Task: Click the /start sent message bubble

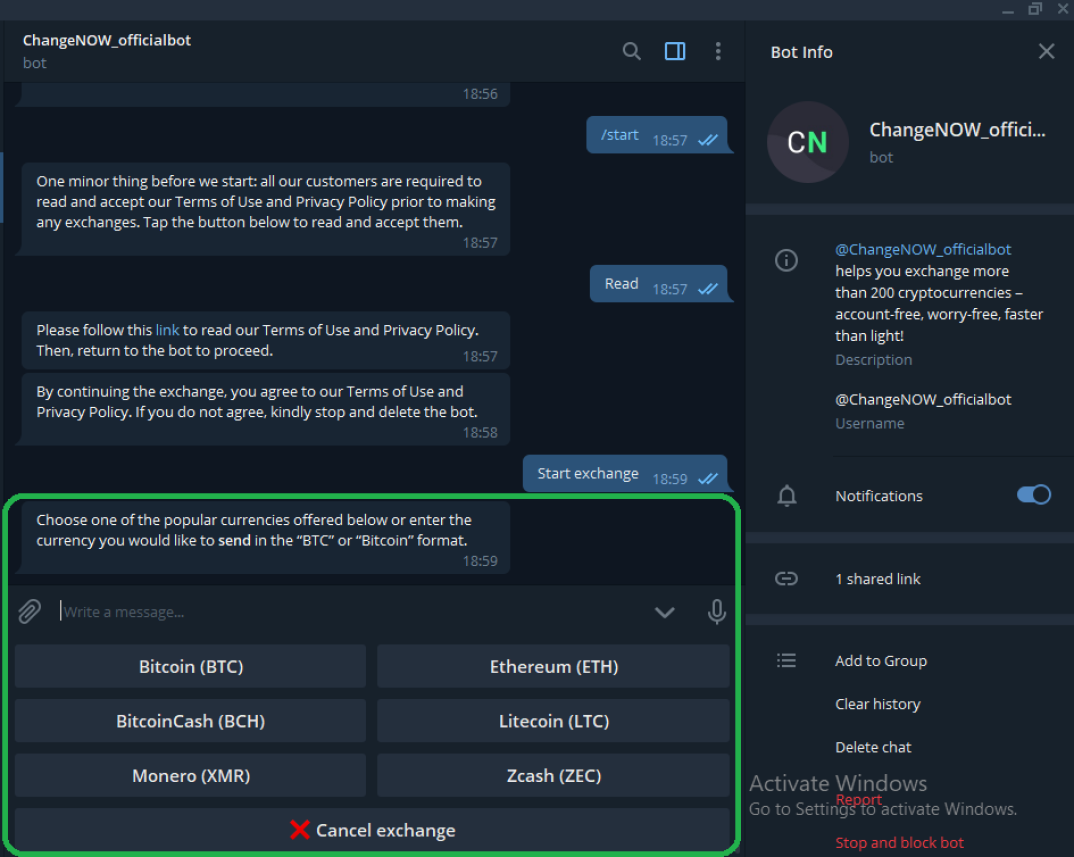Action: click(657, 135)
